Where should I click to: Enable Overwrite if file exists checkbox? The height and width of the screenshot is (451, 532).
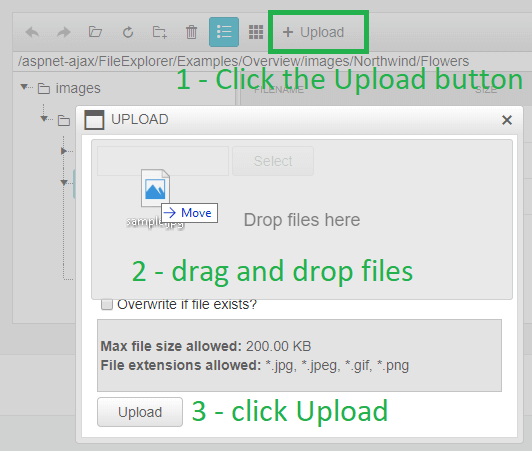pyautogui.click(x=107, y=304)
